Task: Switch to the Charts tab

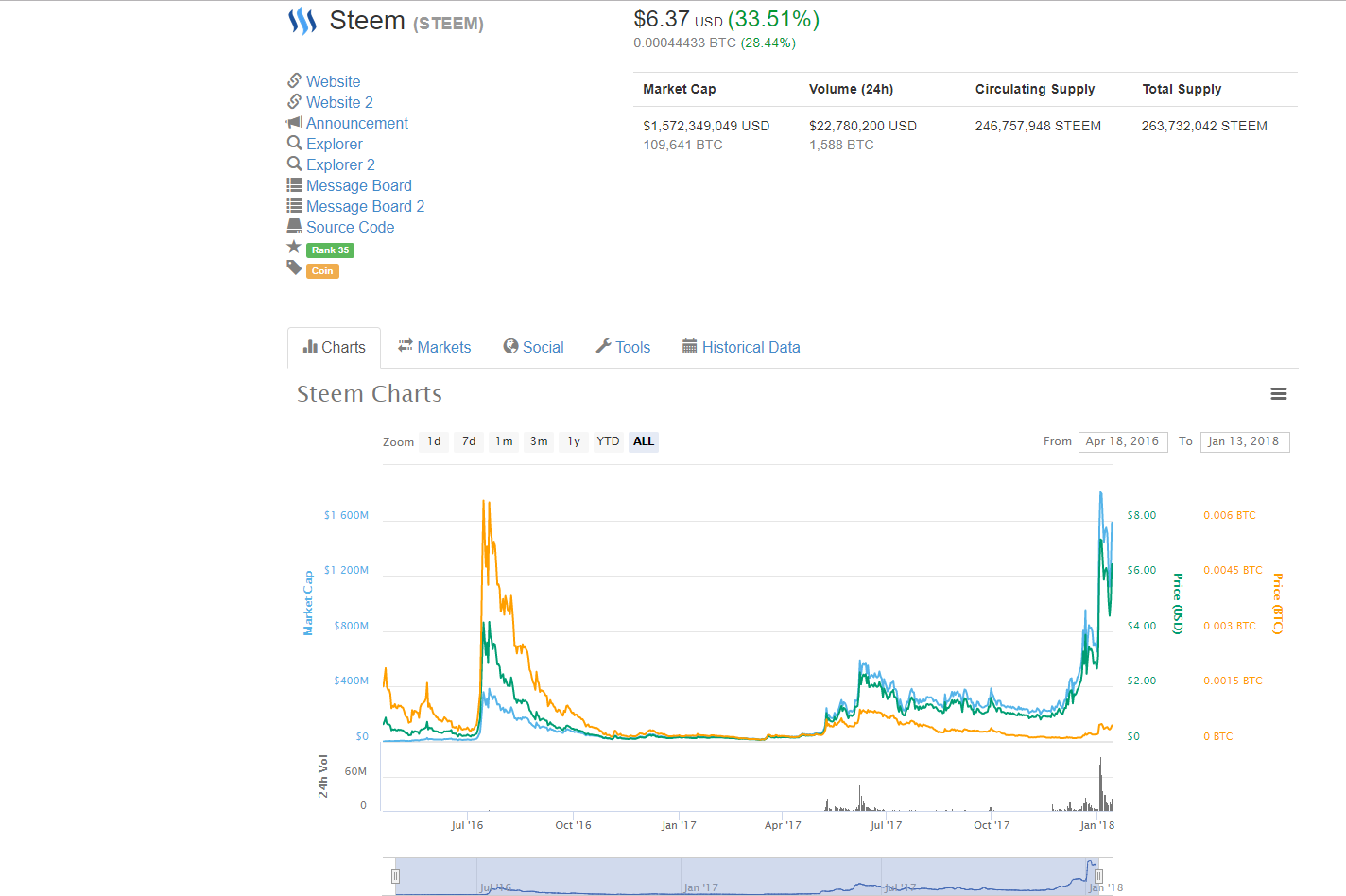Action: pyautogui.click(x=334, y=348)
